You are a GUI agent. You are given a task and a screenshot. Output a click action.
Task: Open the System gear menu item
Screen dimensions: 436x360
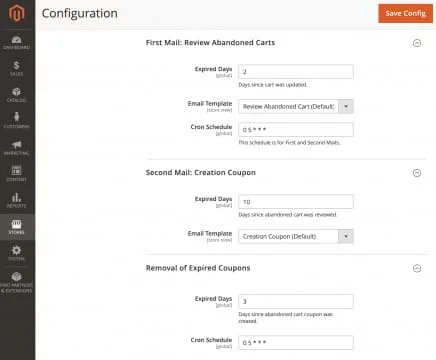point(17,253)
